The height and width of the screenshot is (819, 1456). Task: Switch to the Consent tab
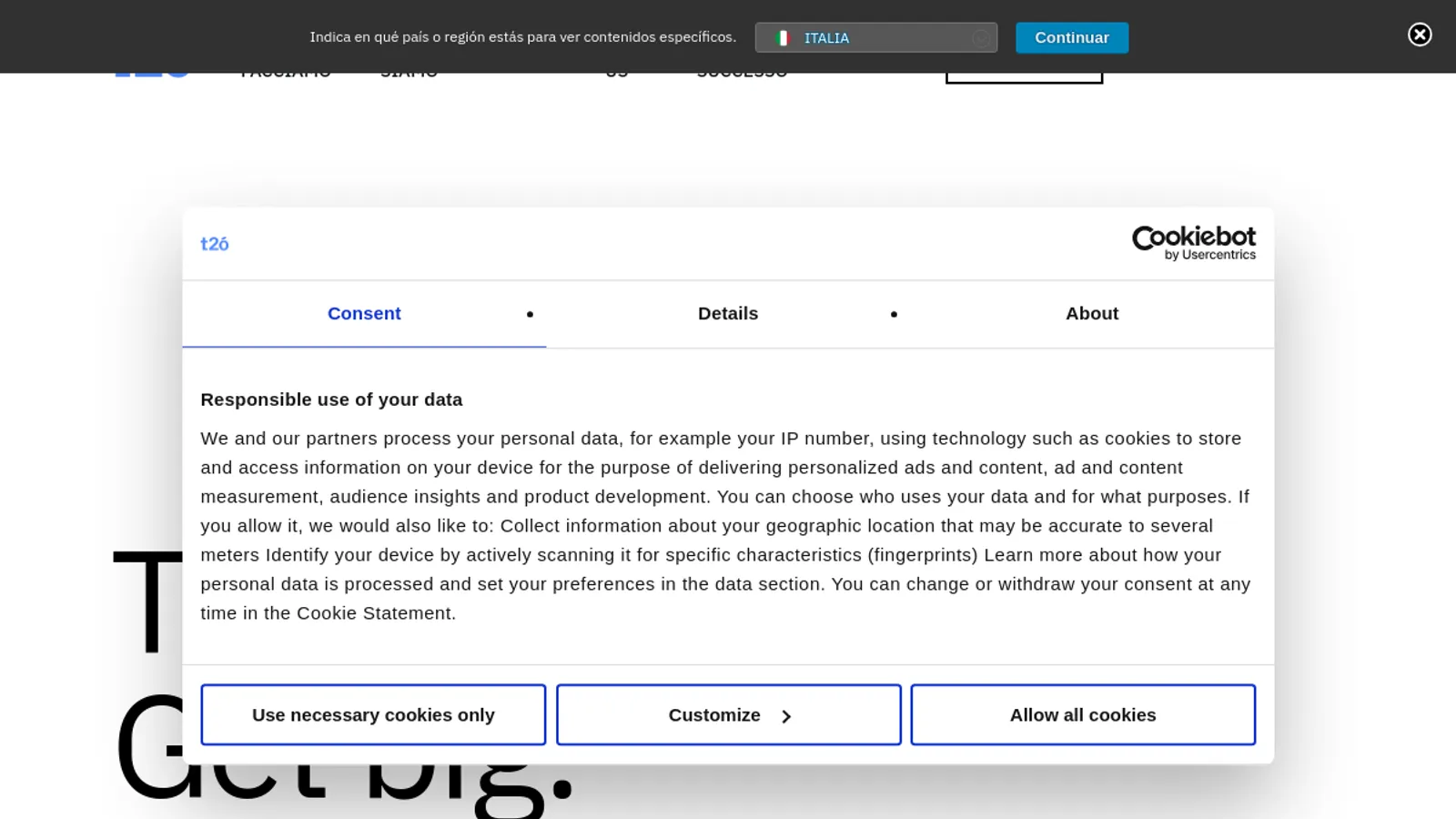click(364, 313)
